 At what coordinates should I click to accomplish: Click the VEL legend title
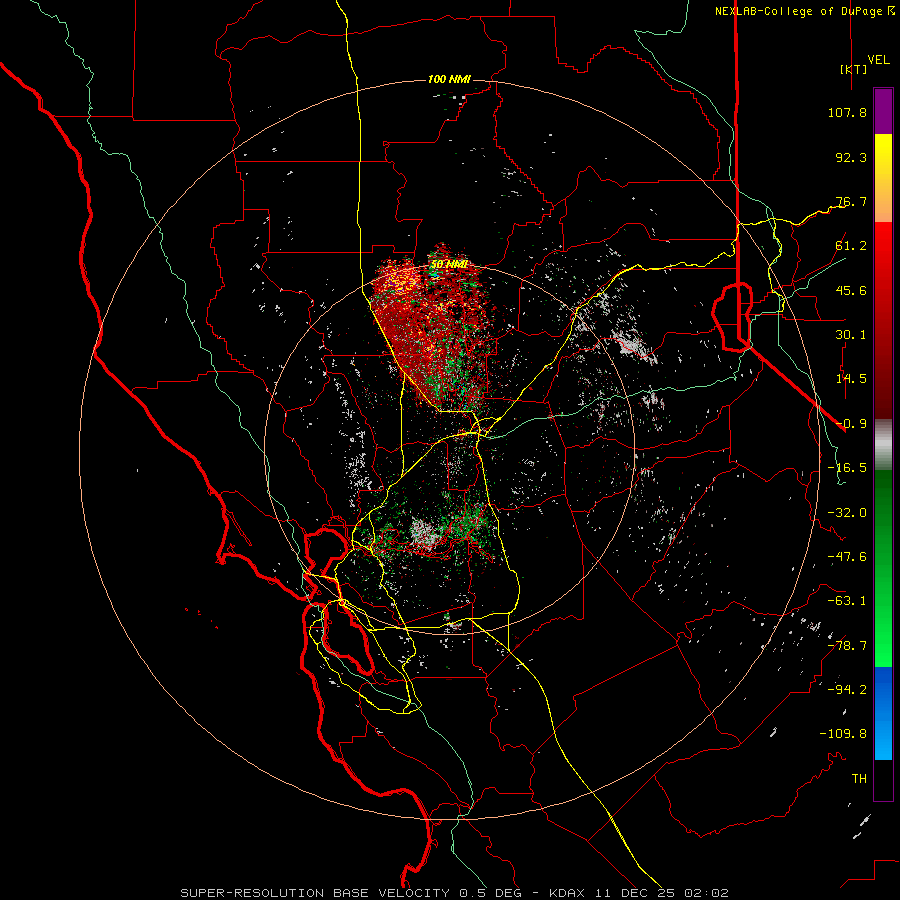[878, 60]
